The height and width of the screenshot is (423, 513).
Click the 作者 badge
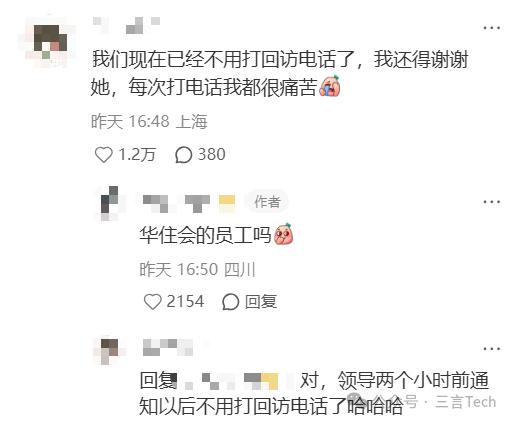267,202
